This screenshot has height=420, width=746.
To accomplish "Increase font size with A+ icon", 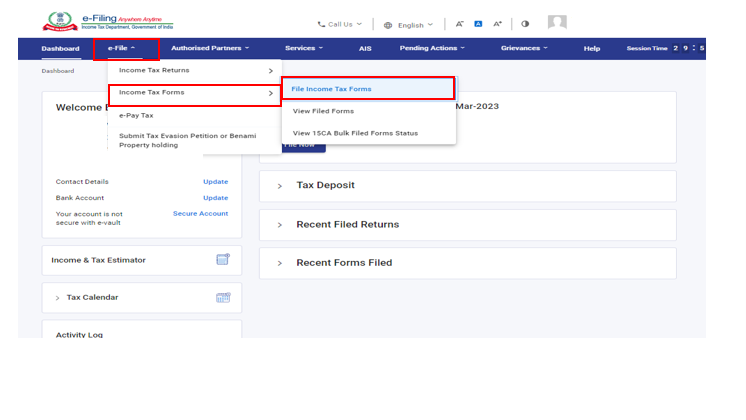I will tap(497, 24).
